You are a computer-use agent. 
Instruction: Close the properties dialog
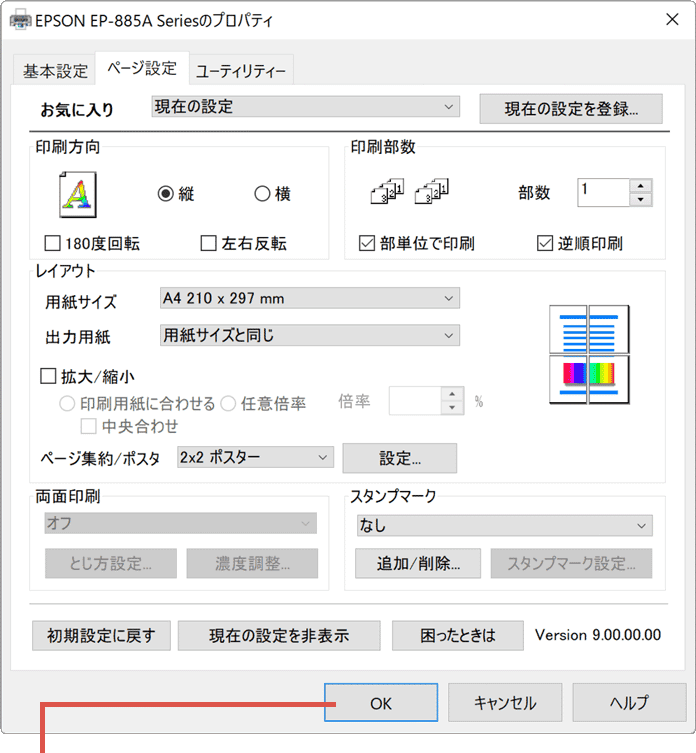pos(672,19)
